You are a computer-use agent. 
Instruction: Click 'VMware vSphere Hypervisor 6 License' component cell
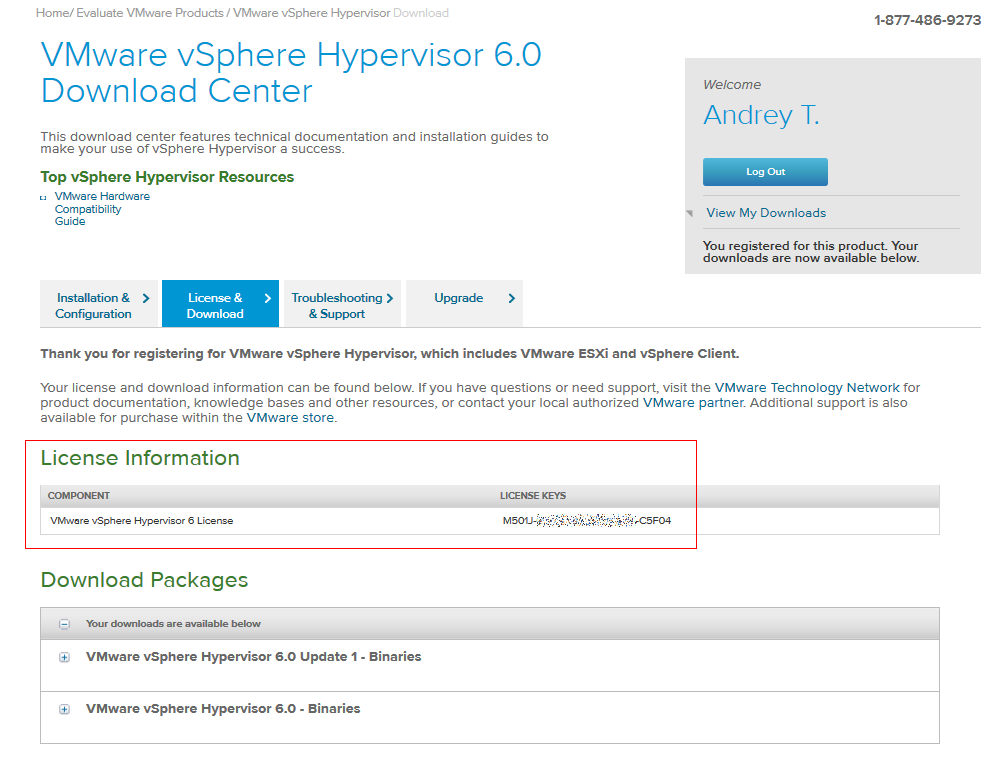coord(142,521)
